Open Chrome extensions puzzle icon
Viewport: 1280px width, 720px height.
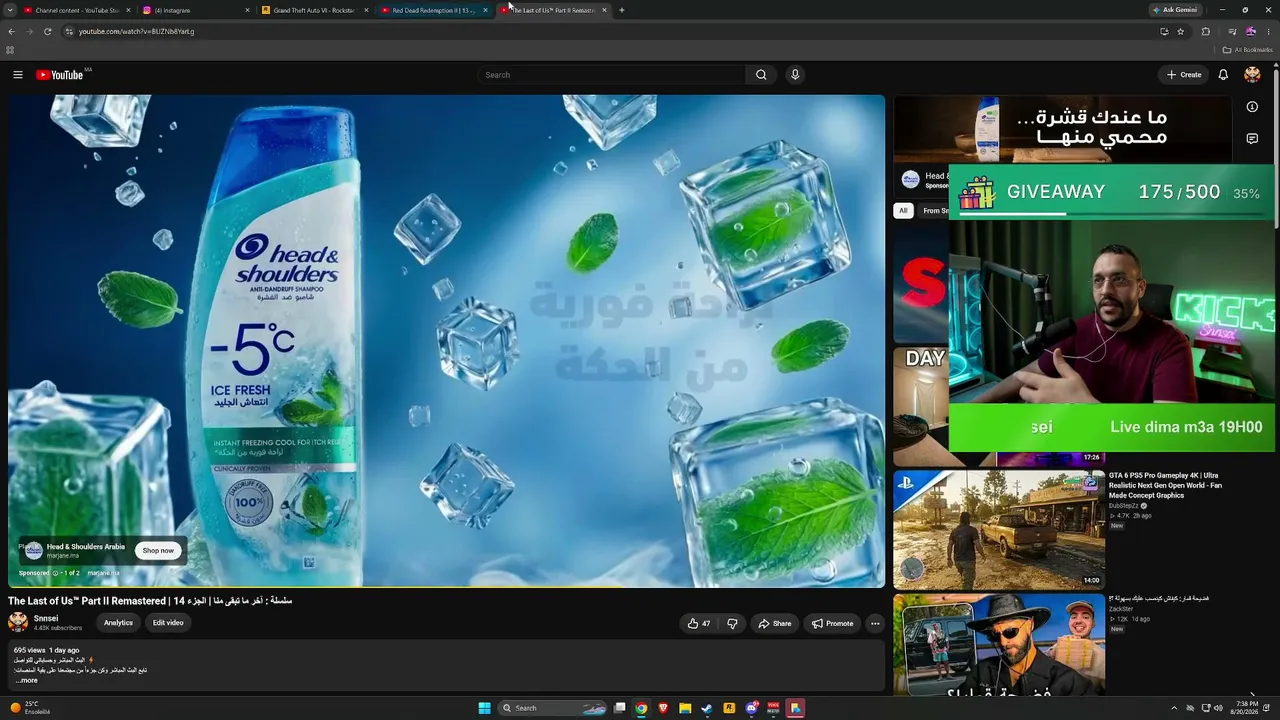pyautogui.click(x=1206, y=31)
